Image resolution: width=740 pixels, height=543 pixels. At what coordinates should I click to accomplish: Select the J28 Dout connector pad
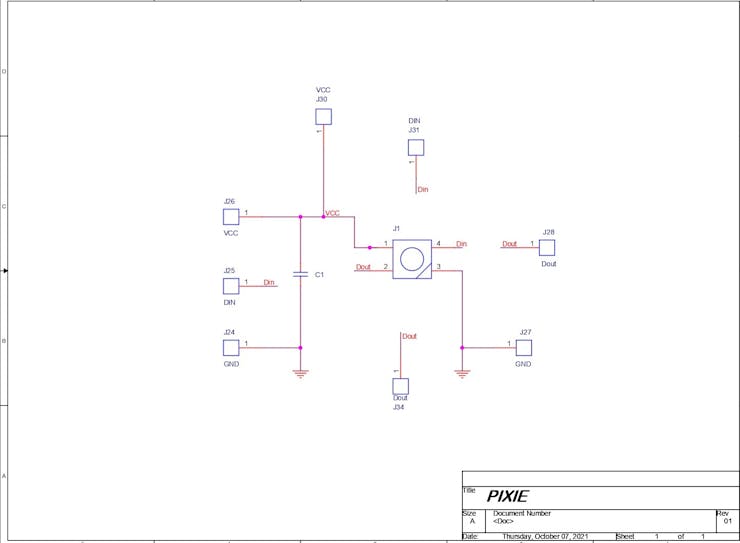[547, 248]
